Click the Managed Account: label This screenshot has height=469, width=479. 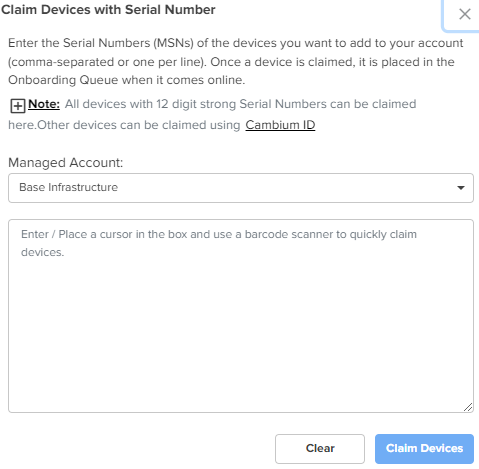(66, 163)
